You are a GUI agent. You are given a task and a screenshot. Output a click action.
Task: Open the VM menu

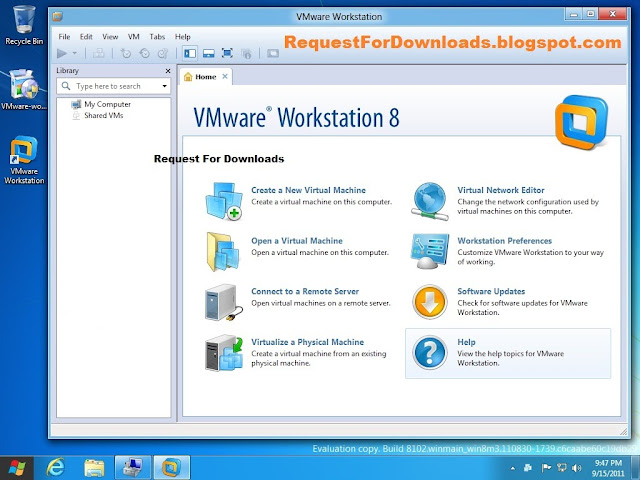click(x=133, y=37)
